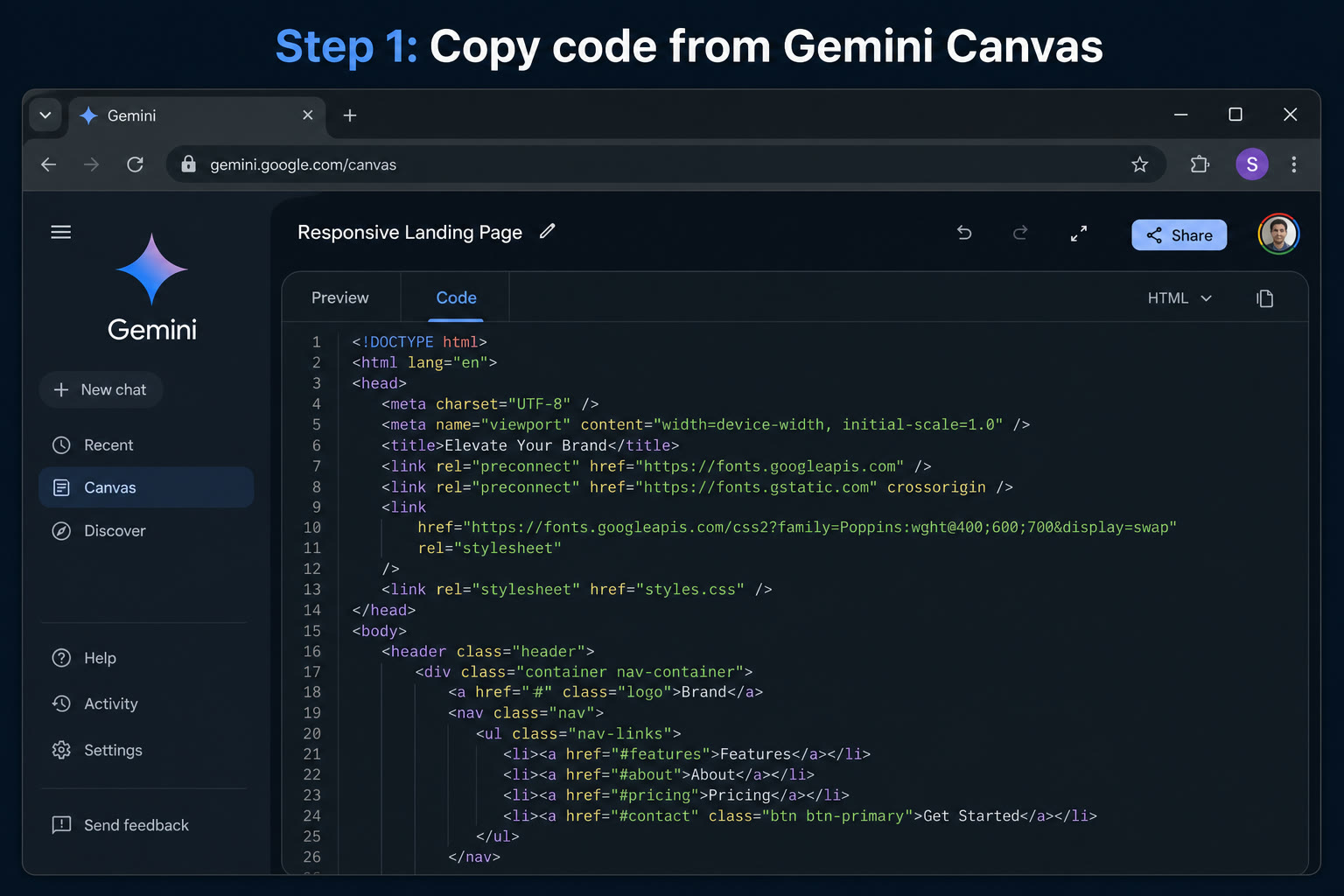Start a New chat
This screenshot has height=896, width=1344.
pyautogui.click(x=101, y=389)
